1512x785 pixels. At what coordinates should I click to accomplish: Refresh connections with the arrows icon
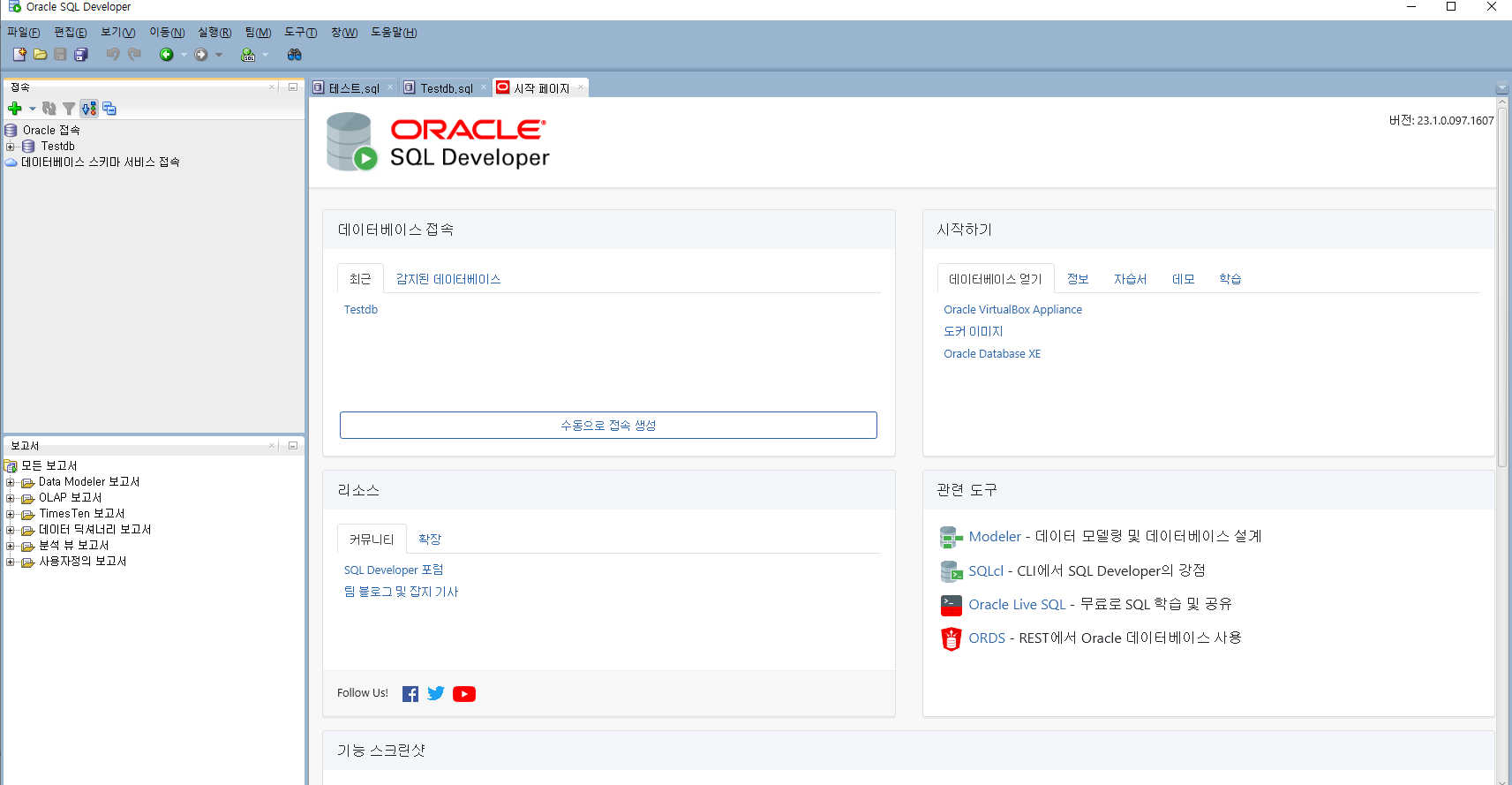point(49,109)
